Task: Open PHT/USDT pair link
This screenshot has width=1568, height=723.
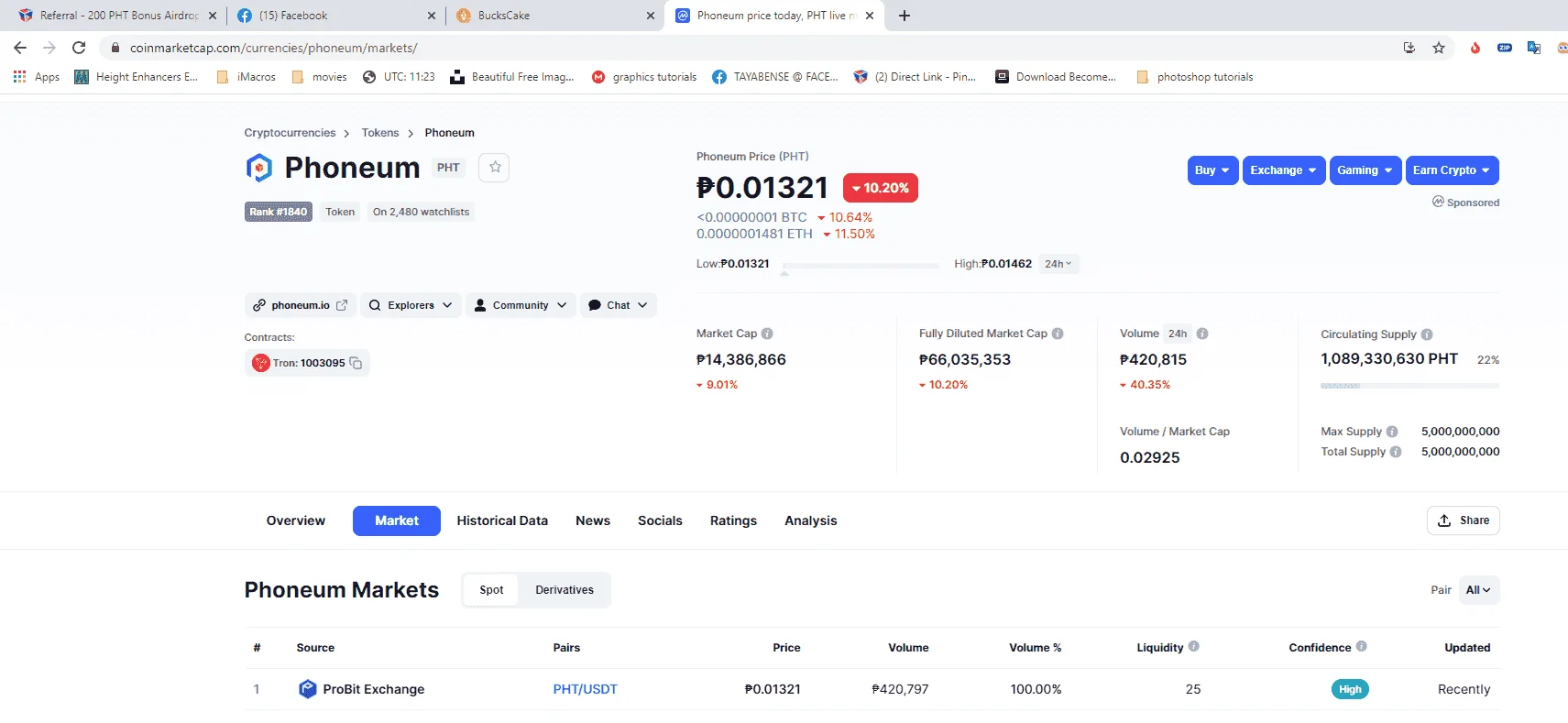Action: click(x=585, y=689)
